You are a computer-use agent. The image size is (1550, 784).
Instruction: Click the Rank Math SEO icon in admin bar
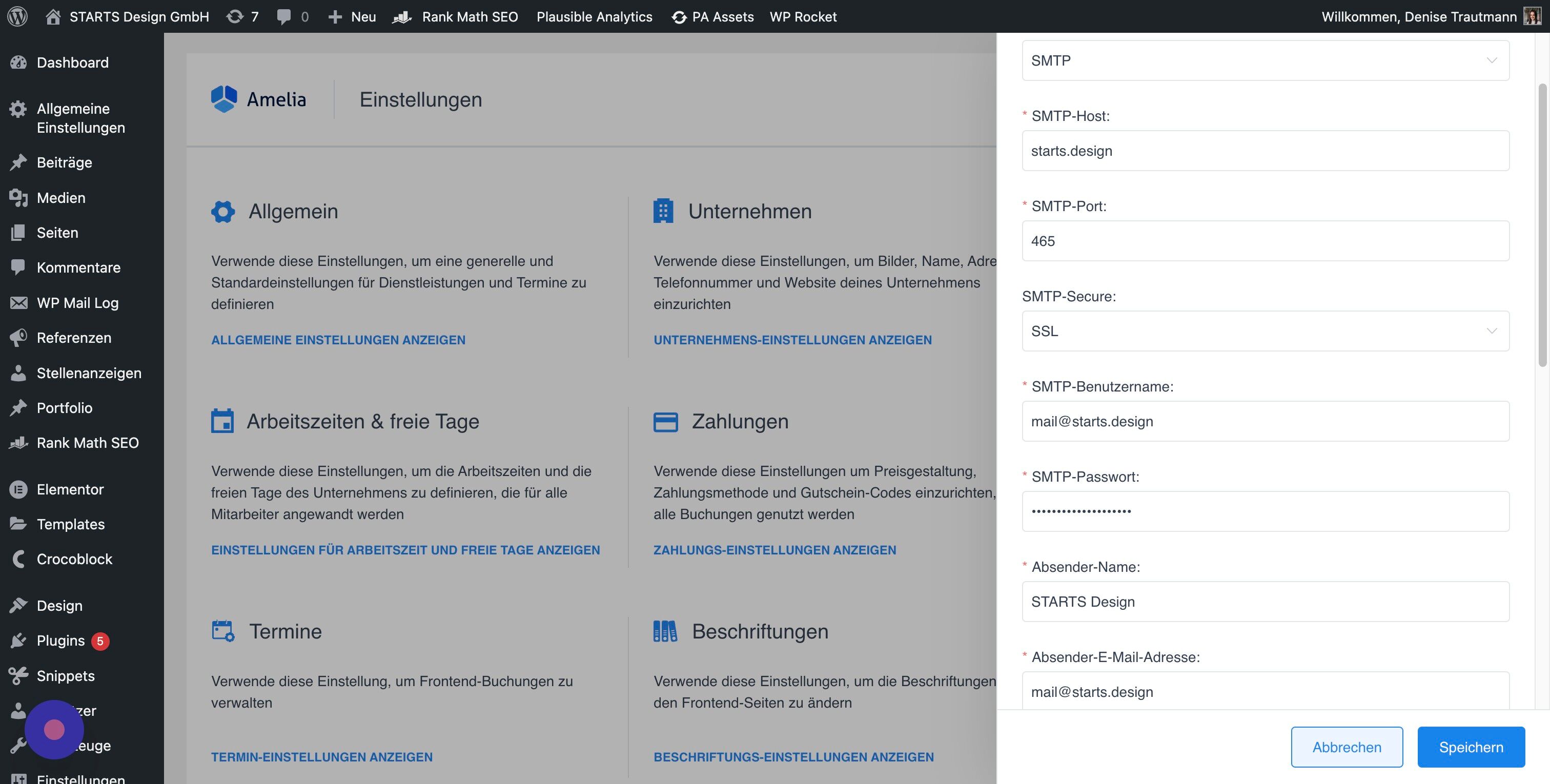click(x=402, y=17)
